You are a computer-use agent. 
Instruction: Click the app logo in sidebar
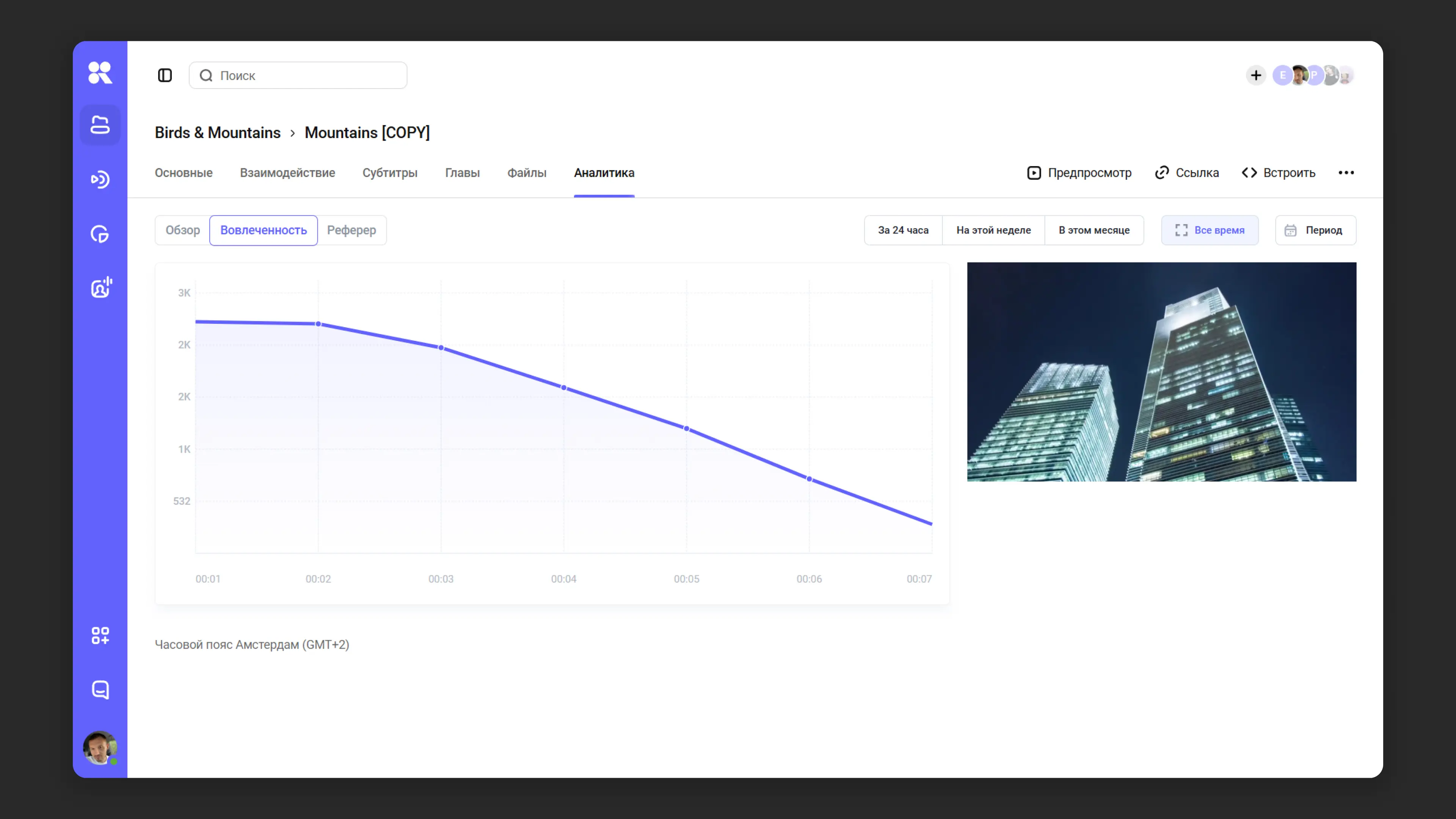tap(100, 73)
